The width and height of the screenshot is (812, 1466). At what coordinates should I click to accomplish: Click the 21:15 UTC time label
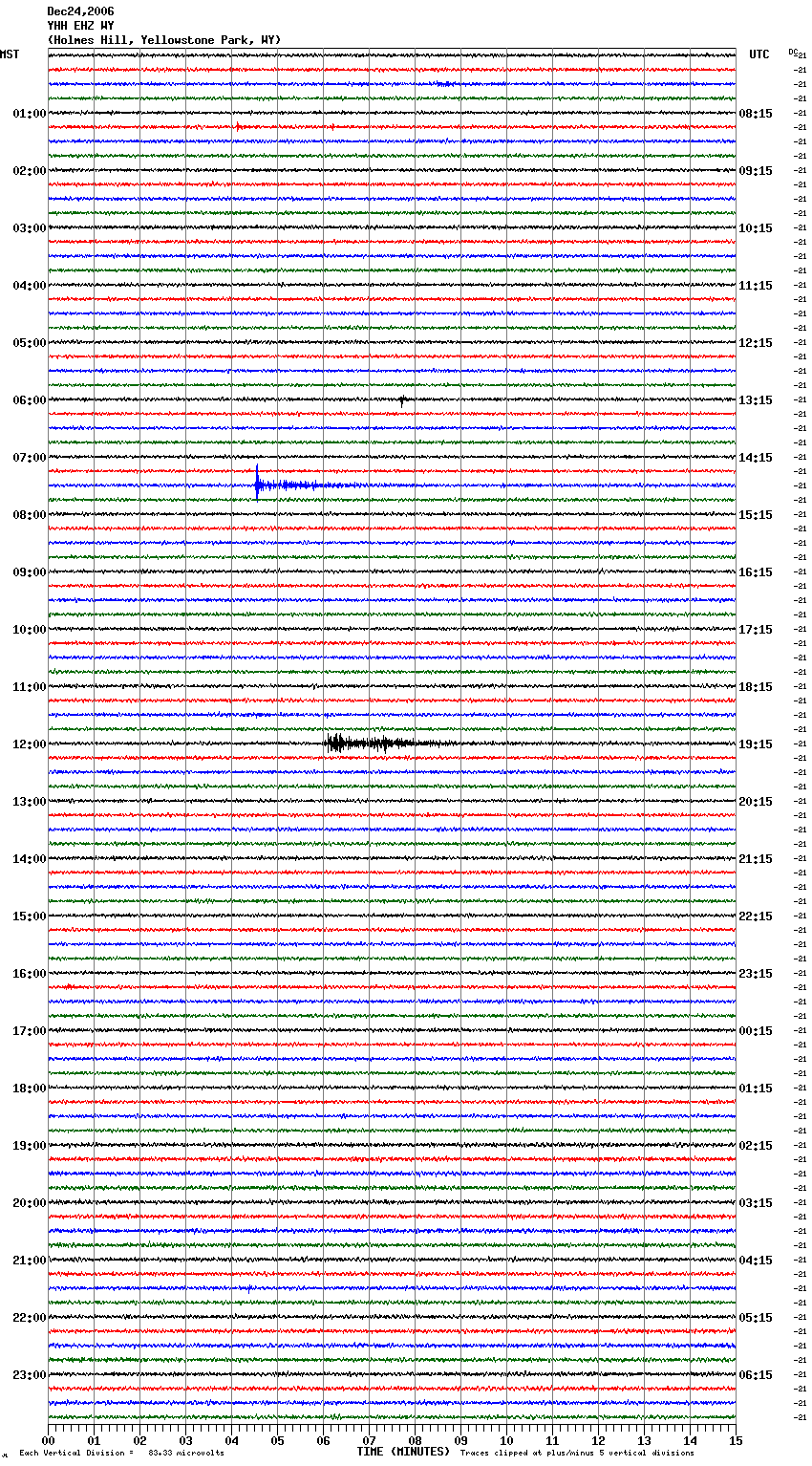click(x=756, y=859)
